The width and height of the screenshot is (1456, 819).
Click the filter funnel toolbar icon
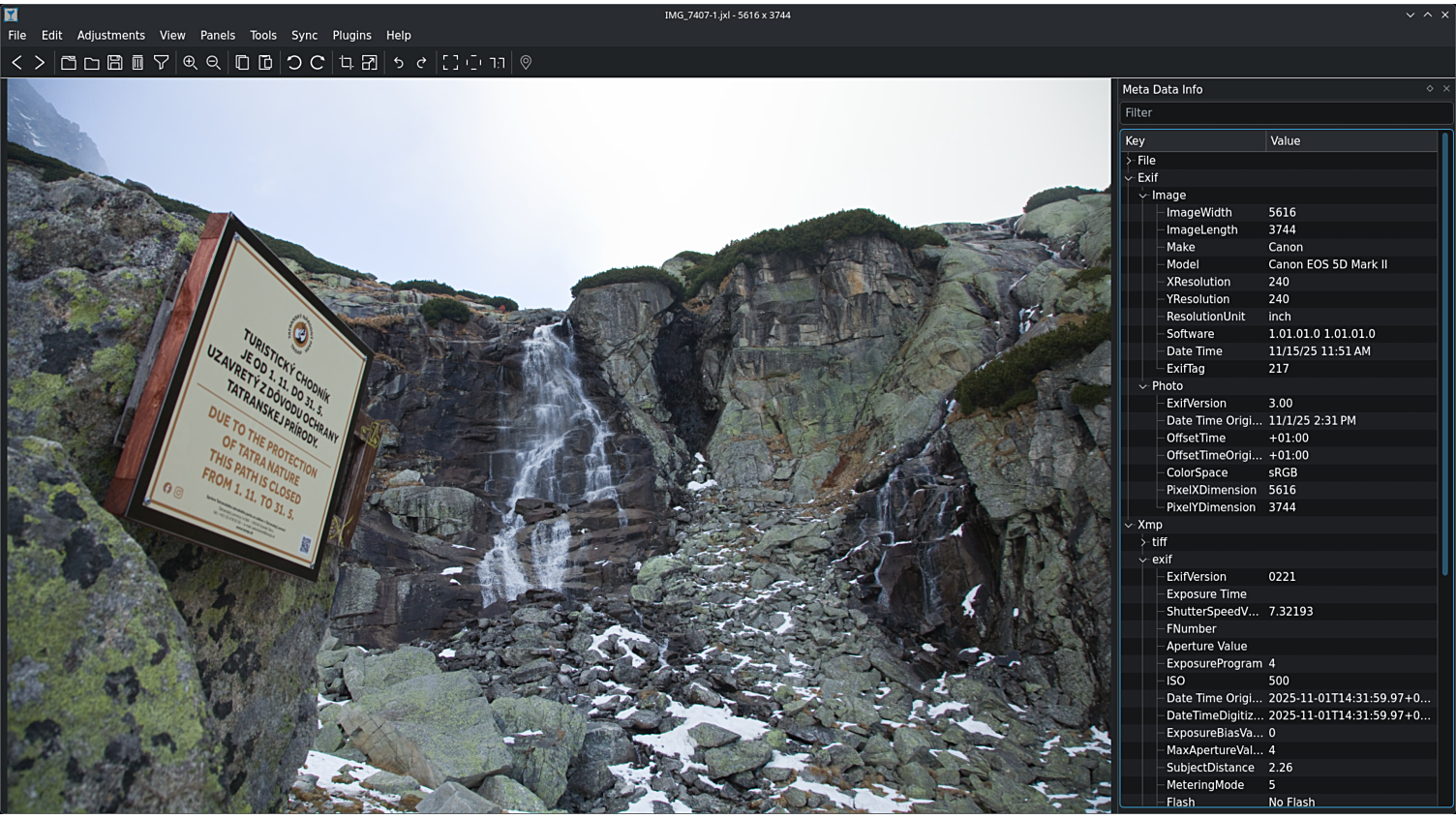(162, 62)
